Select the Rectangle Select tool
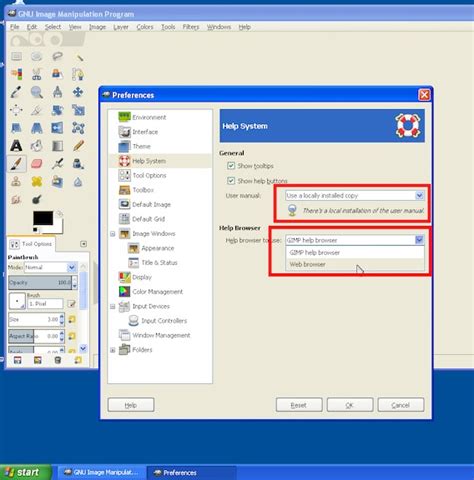The width and height of the screenshot is (474, 480). tap(16, 56)
